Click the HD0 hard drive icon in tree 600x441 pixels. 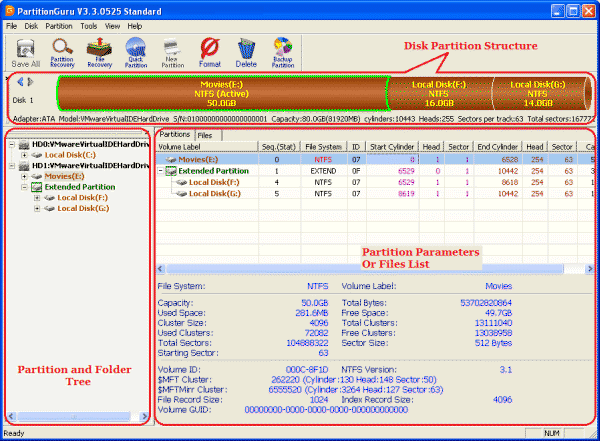pyautogui.click(x=24, y=145)
